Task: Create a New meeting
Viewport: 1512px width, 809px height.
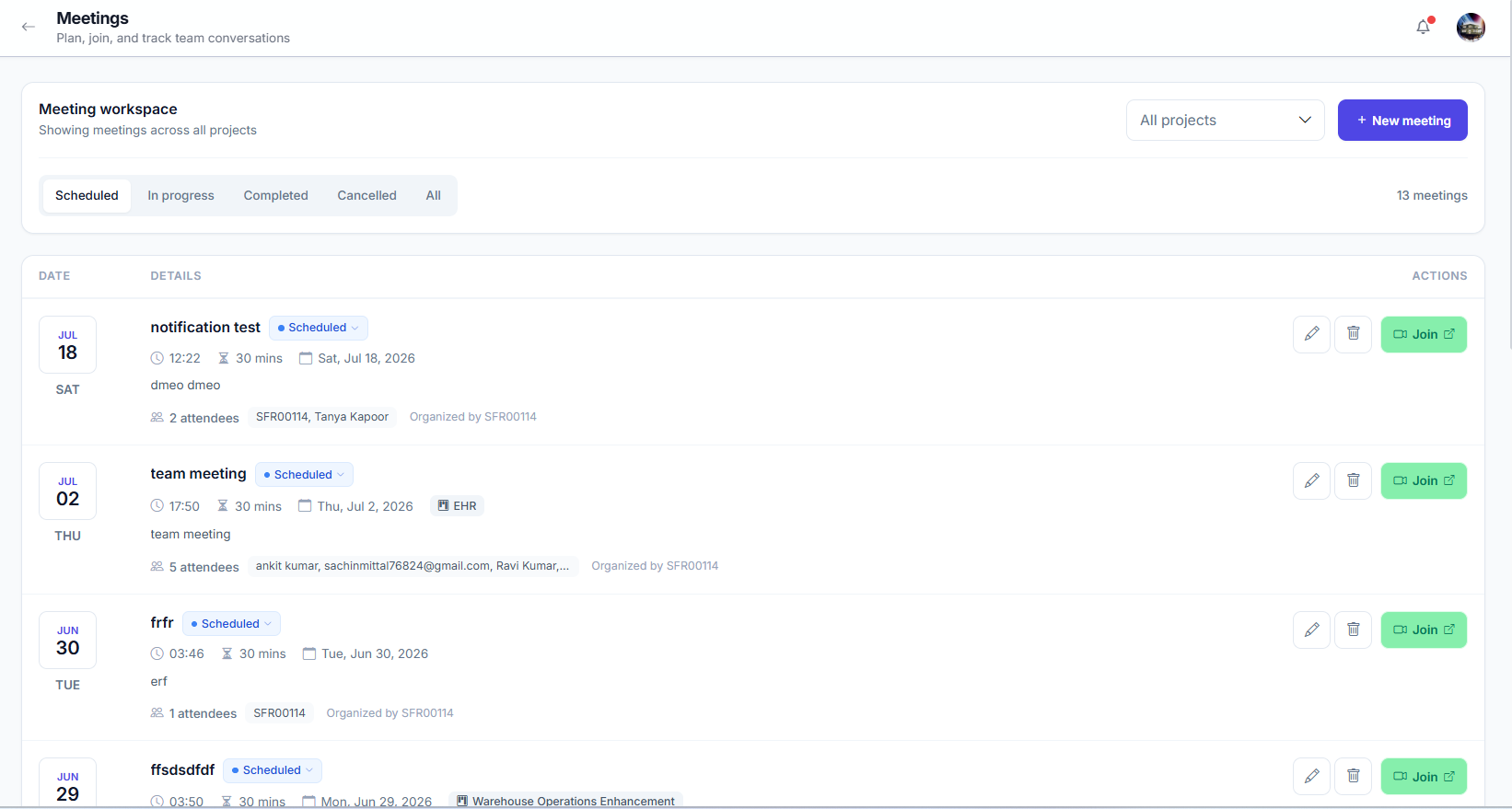Action: tap(1402, 121)
